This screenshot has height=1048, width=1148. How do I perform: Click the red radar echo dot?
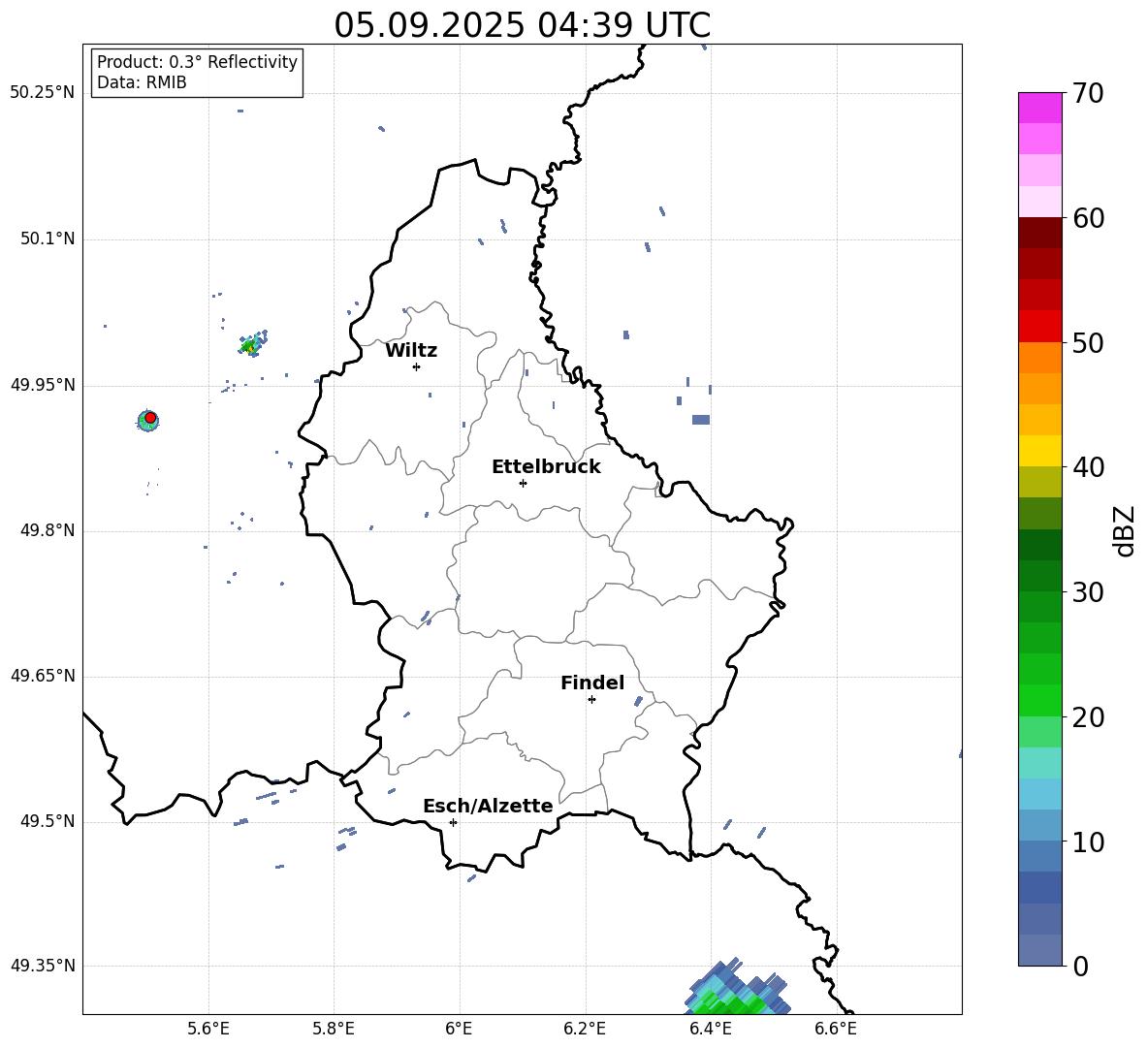click(150, 418)
